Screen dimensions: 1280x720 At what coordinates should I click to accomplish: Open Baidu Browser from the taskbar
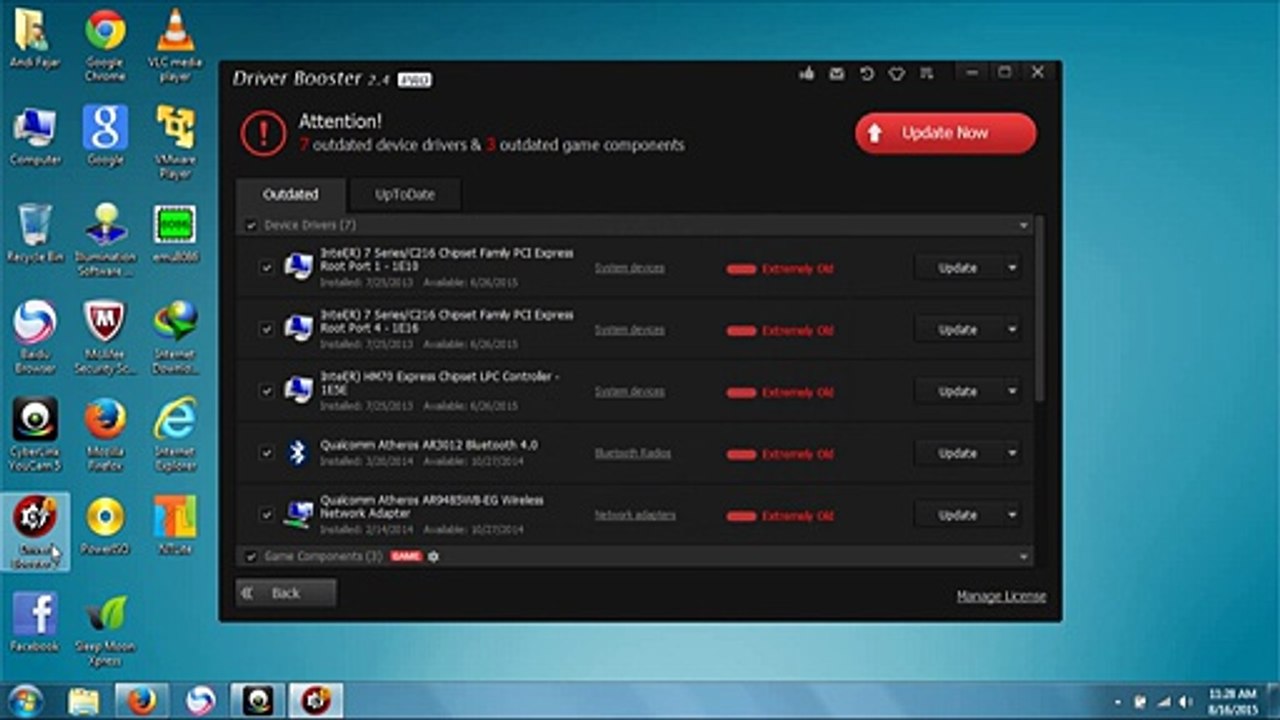pos(200,701)
